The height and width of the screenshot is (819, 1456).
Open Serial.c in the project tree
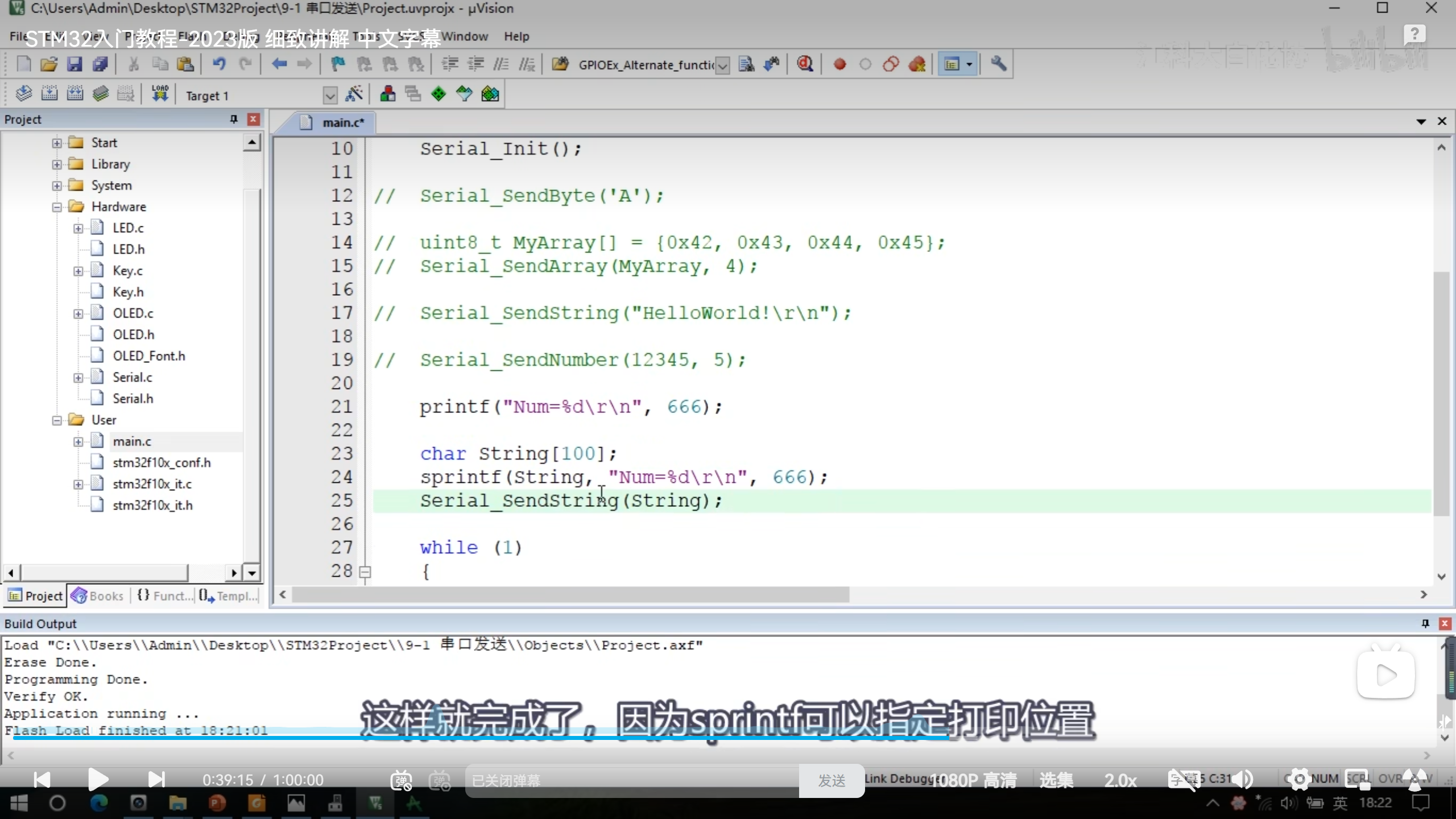tap(132, 377)
